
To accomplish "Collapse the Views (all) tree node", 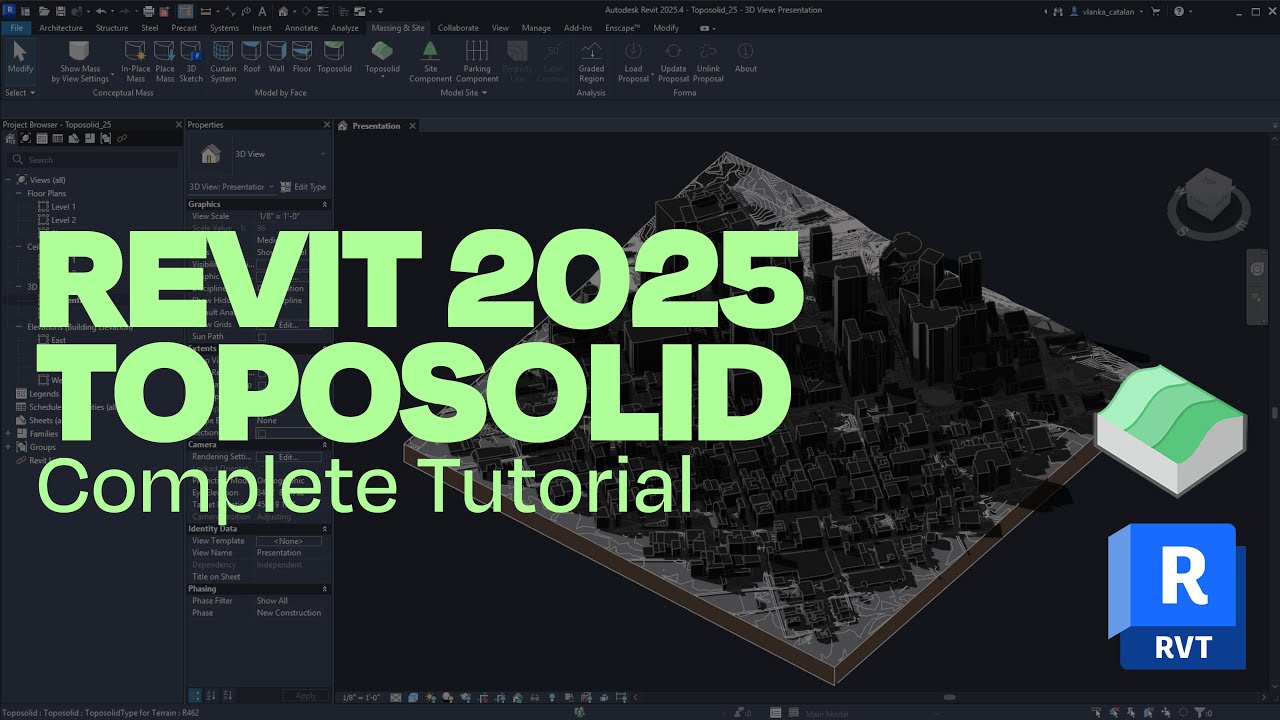I will (x=8, y=180).
